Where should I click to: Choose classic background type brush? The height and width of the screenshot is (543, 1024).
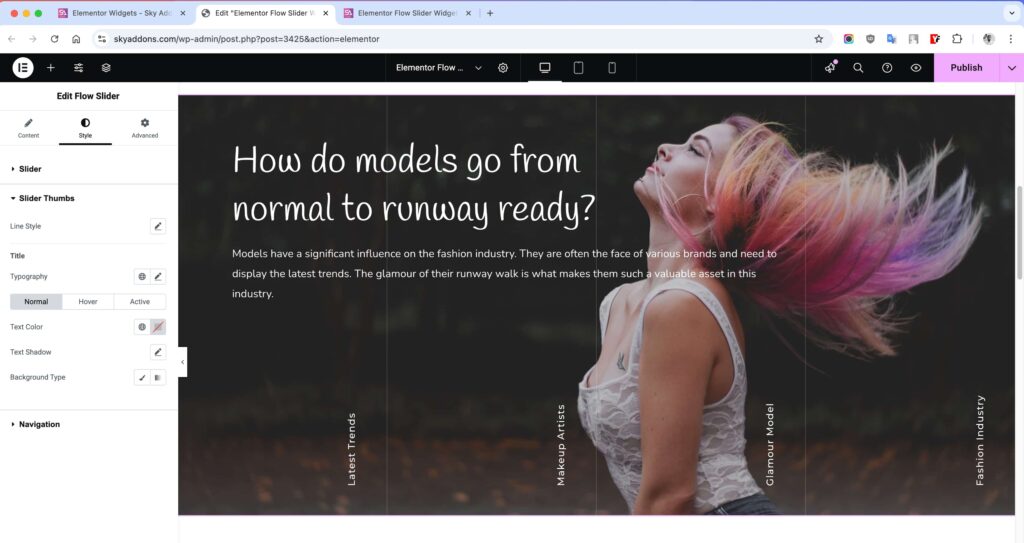(142, 377)
